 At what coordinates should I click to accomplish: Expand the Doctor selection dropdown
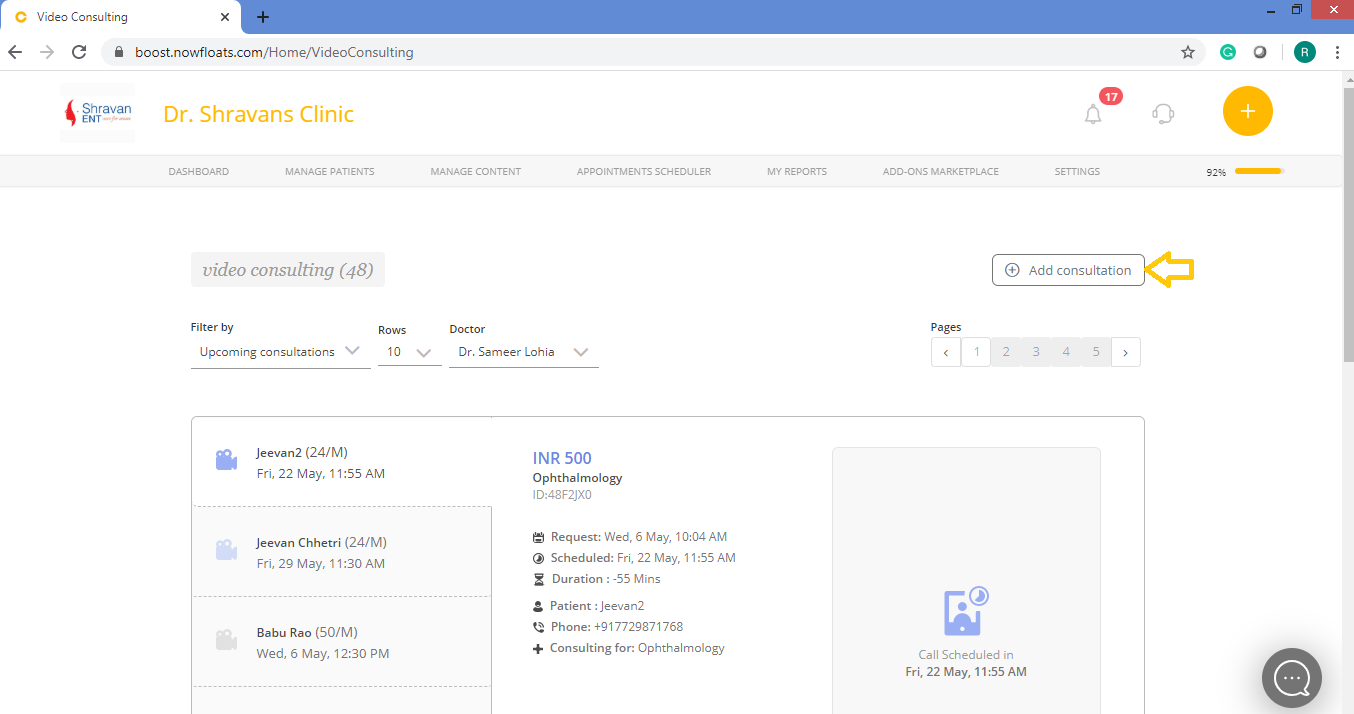click(523, 352)
